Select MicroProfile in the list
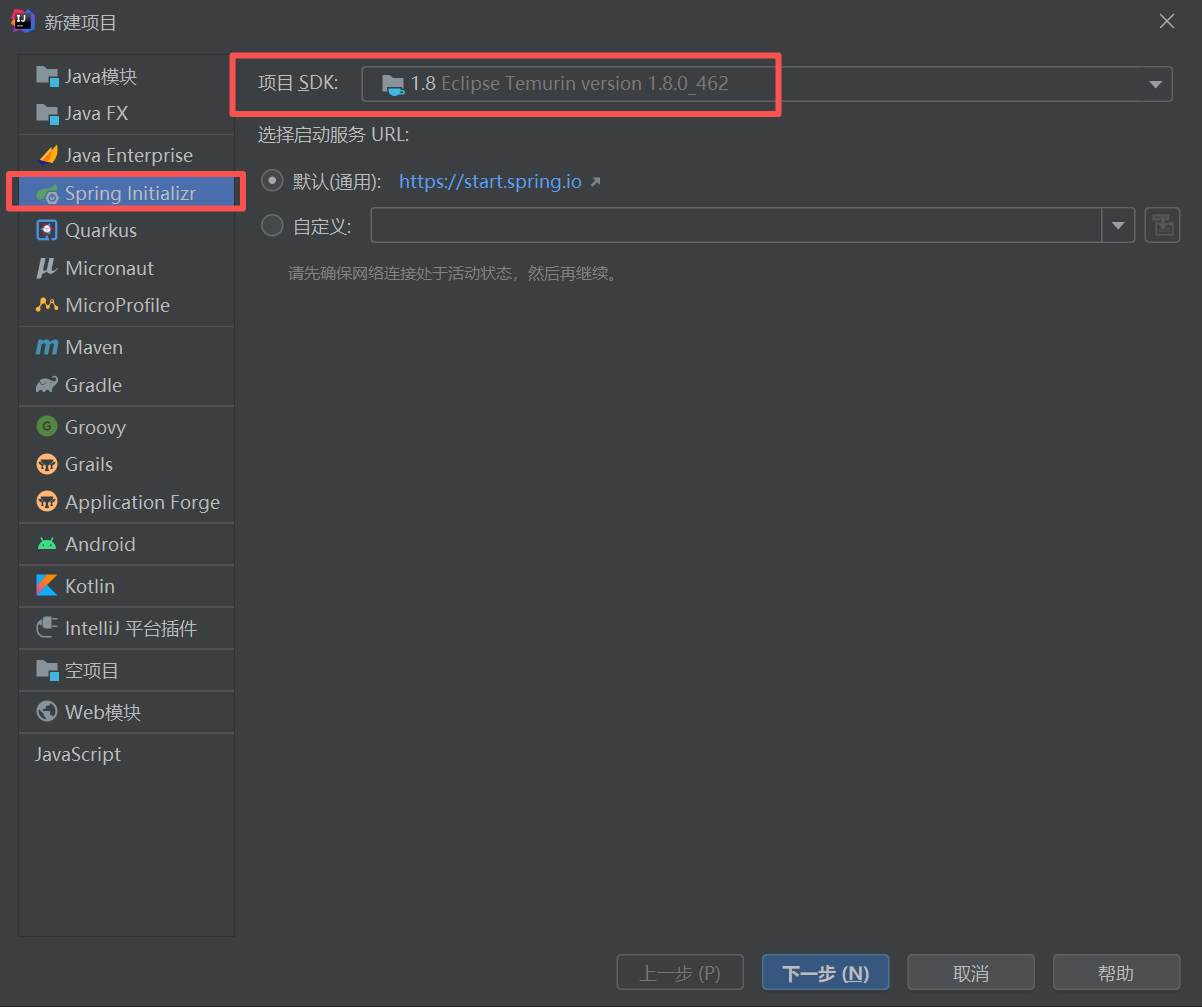 click(126, 305)
